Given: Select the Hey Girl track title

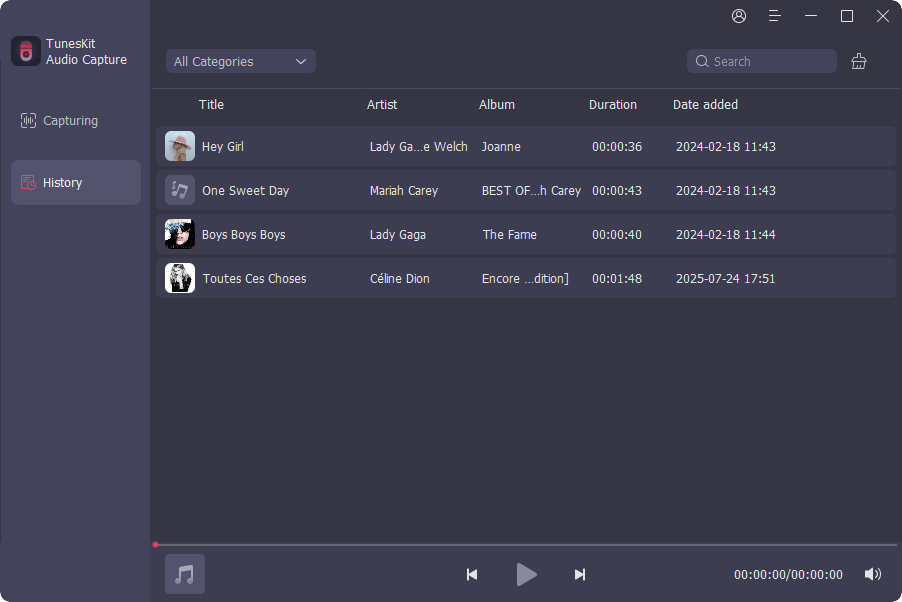Looking at the screenshot, I should click(223, 147).
